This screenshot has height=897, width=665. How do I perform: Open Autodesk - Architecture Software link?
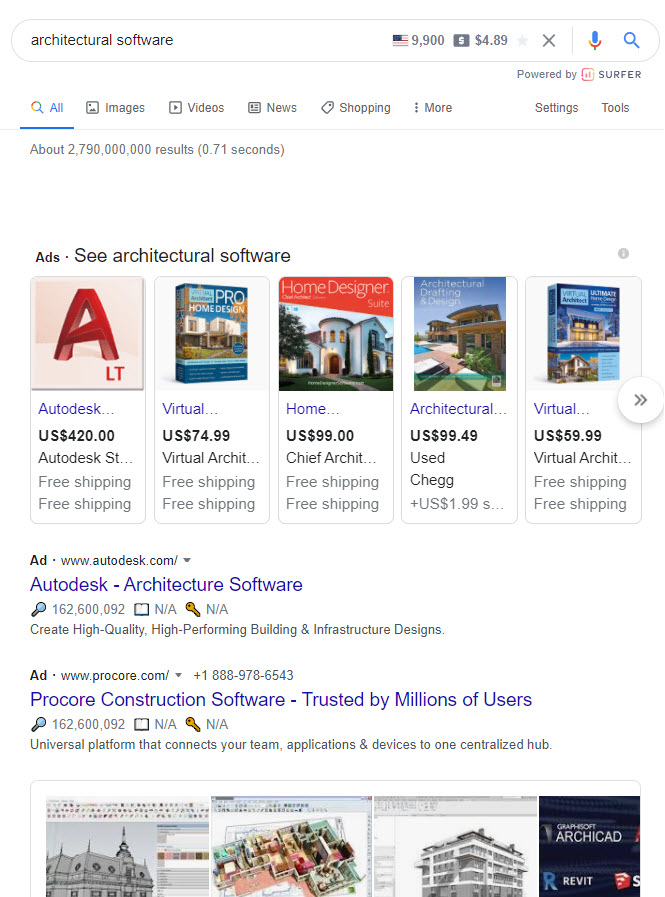click(x=166, y=585)
